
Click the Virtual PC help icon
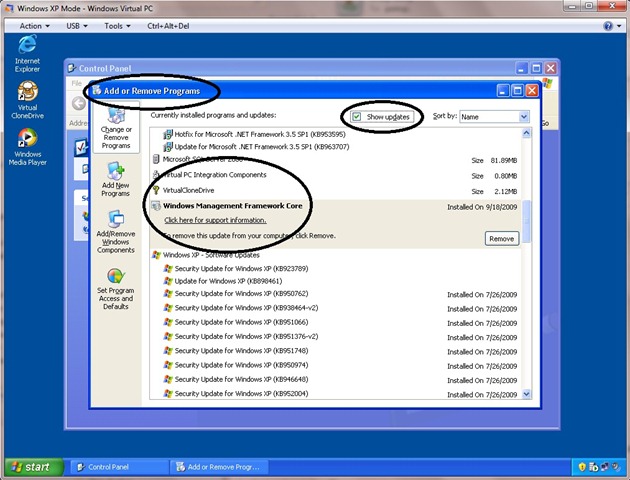click(608, 26)
